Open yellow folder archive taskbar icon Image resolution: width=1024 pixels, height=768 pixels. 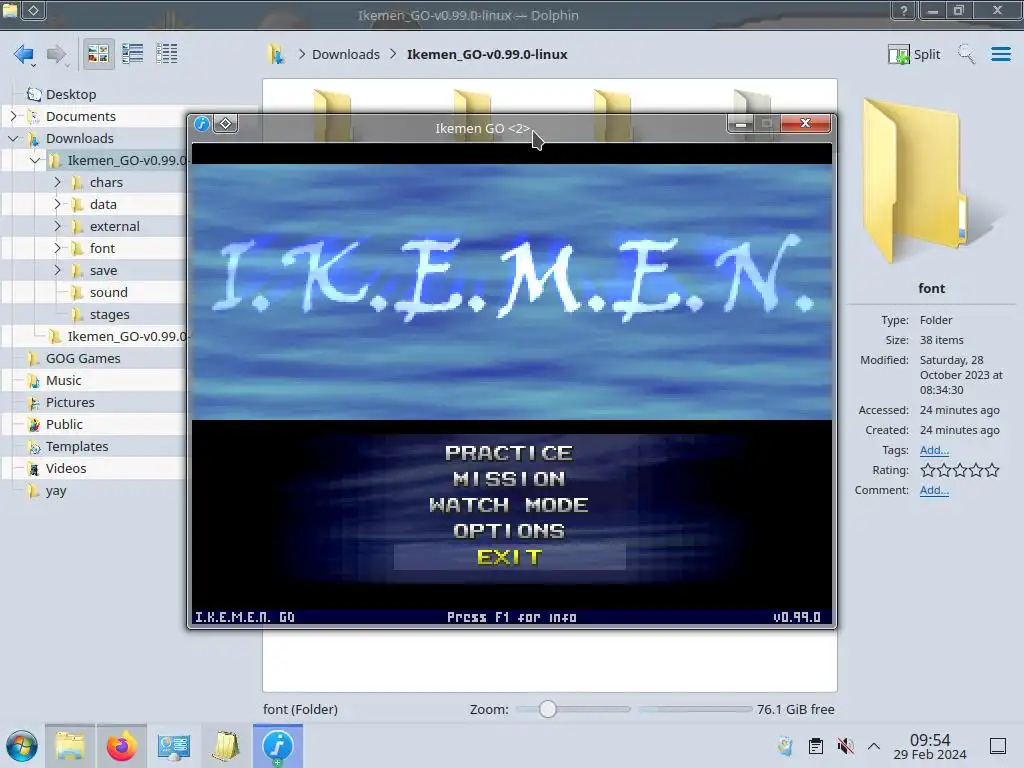pyautogui.click(x=225, y=746)
